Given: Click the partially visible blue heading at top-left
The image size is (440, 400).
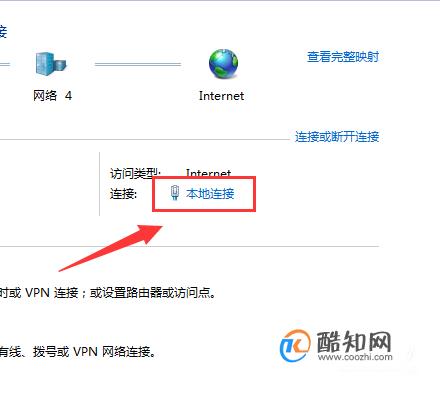Looking at the screenshot, I should 3,32.
